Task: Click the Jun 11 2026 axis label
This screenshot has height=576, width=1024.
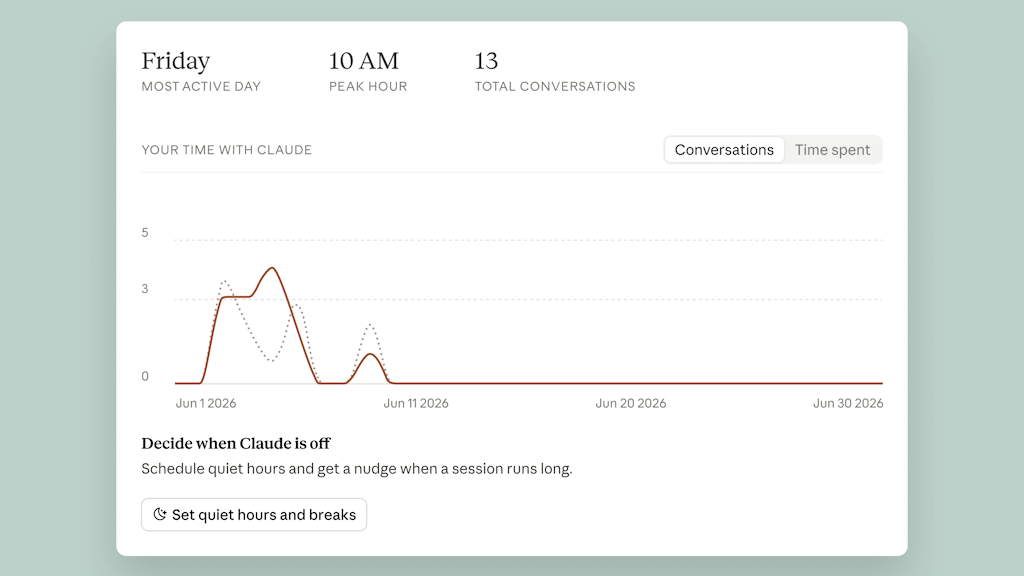Action: [416, 403]
